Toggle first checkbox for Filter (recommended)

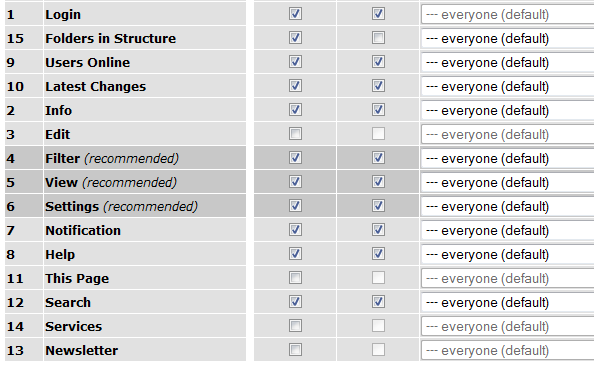tap(295, 158)
